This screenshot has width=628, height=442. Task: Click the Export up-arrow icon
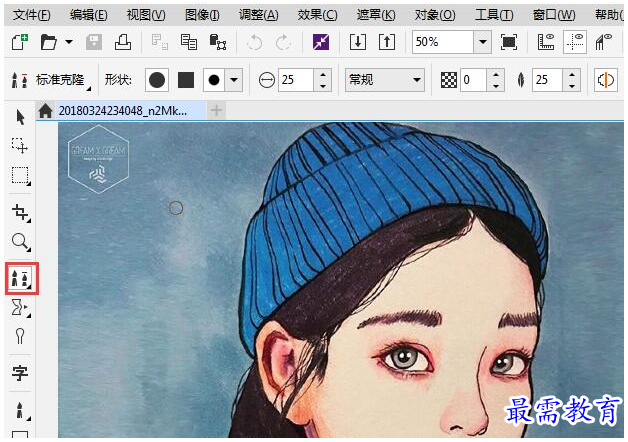(x=387, y=42)
